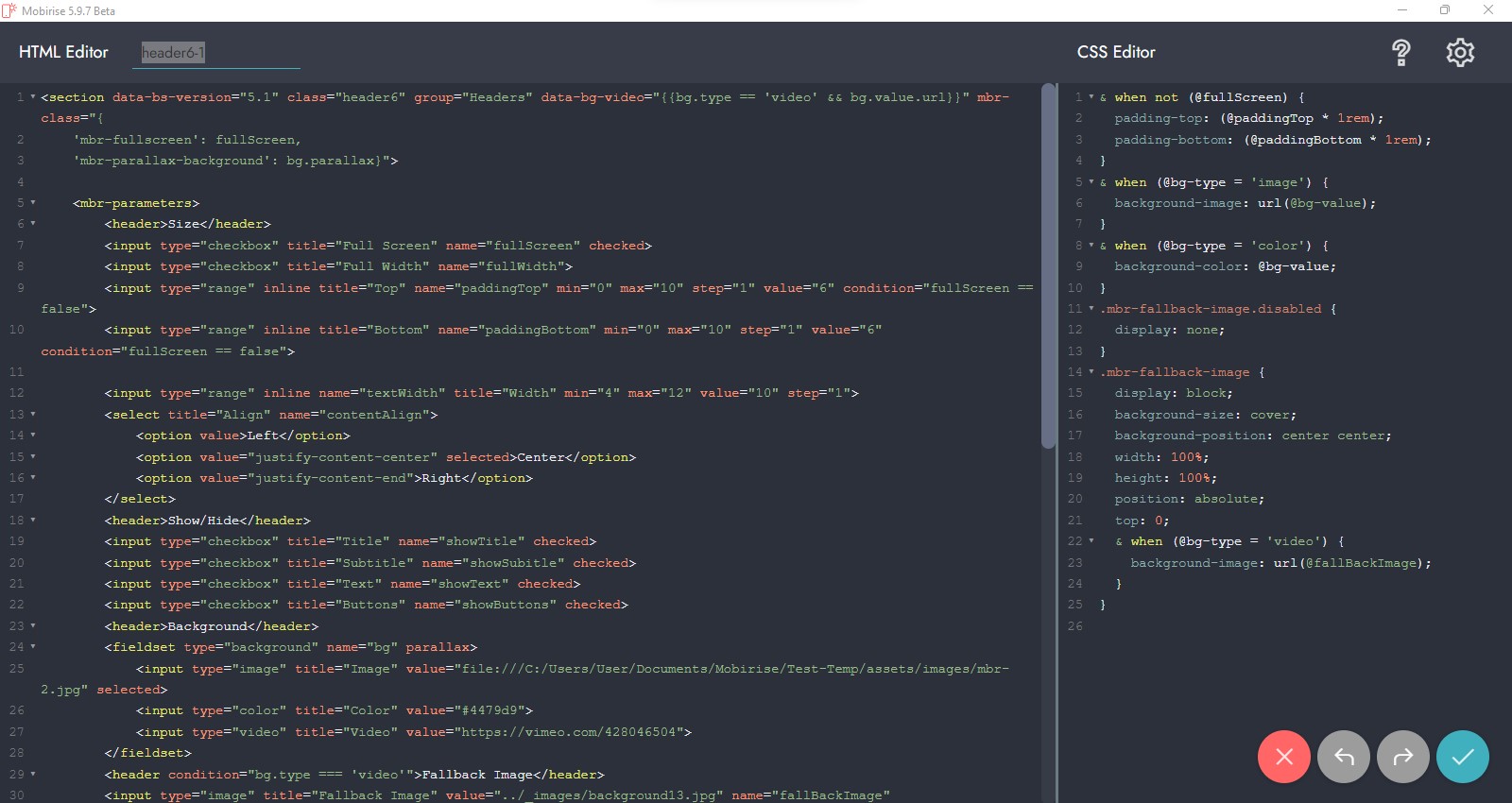This screenshot has height=803, width=1512.
Task: Click the undo arrow button
Action: [1343, 757]
